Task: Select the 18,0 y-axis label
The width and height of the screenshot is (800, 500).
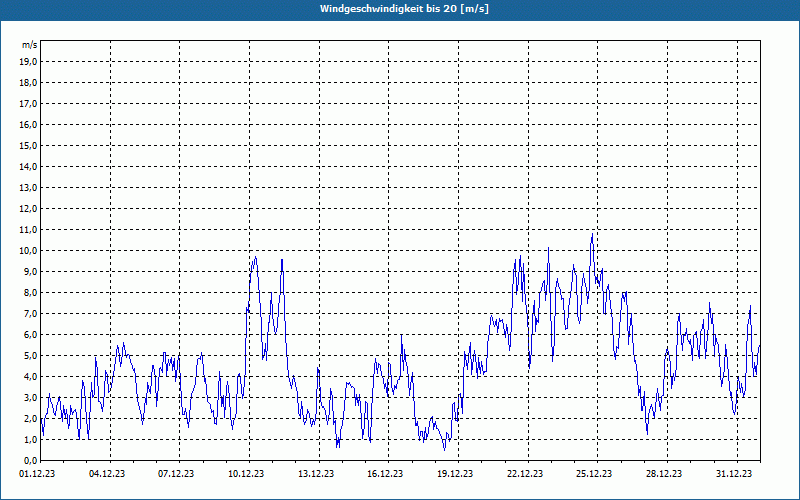Action: [28, 83]
